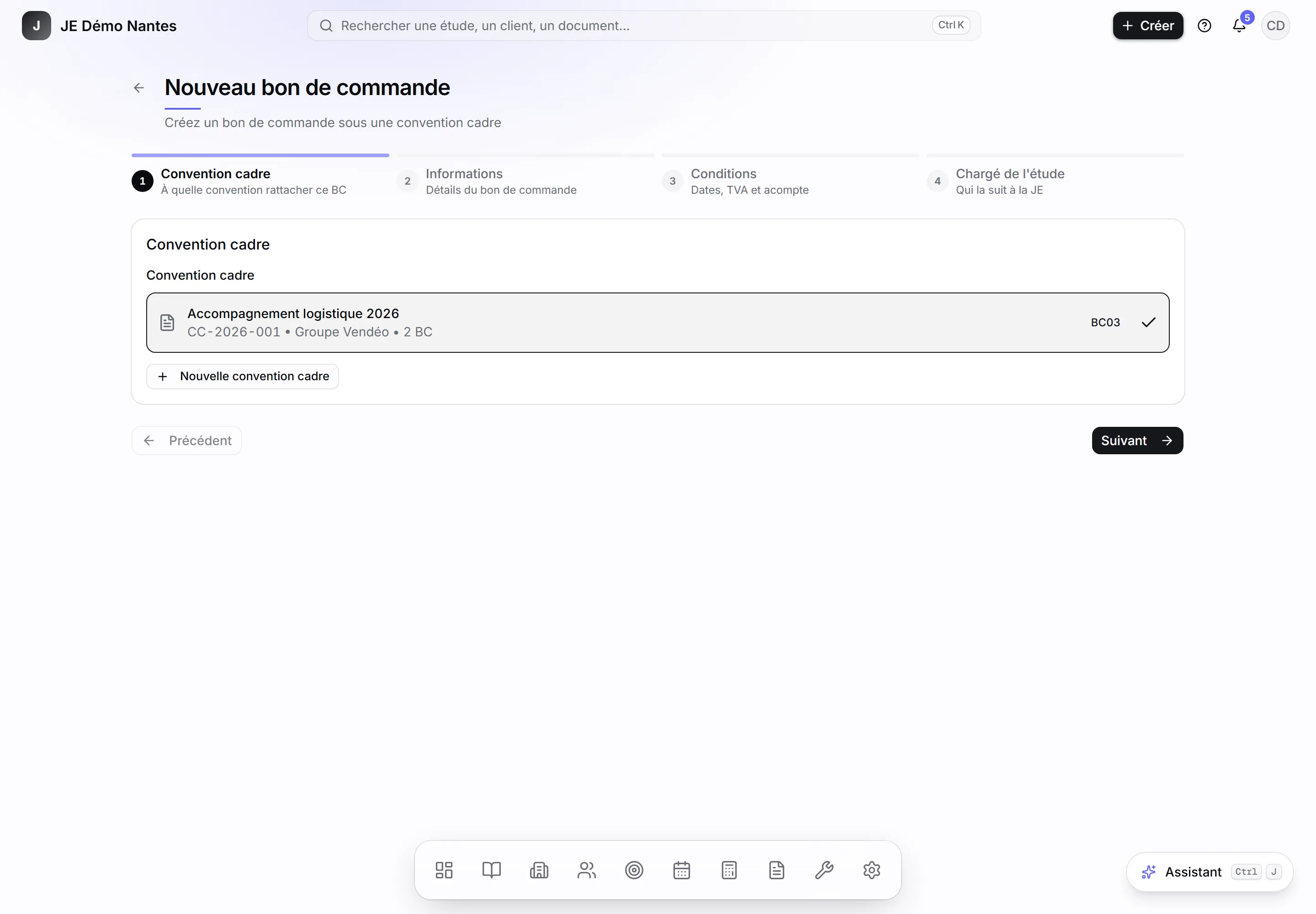Click the back arrow beside the page title
The width and height of the screenshot is (1316, 914).
tap(138, 88)
